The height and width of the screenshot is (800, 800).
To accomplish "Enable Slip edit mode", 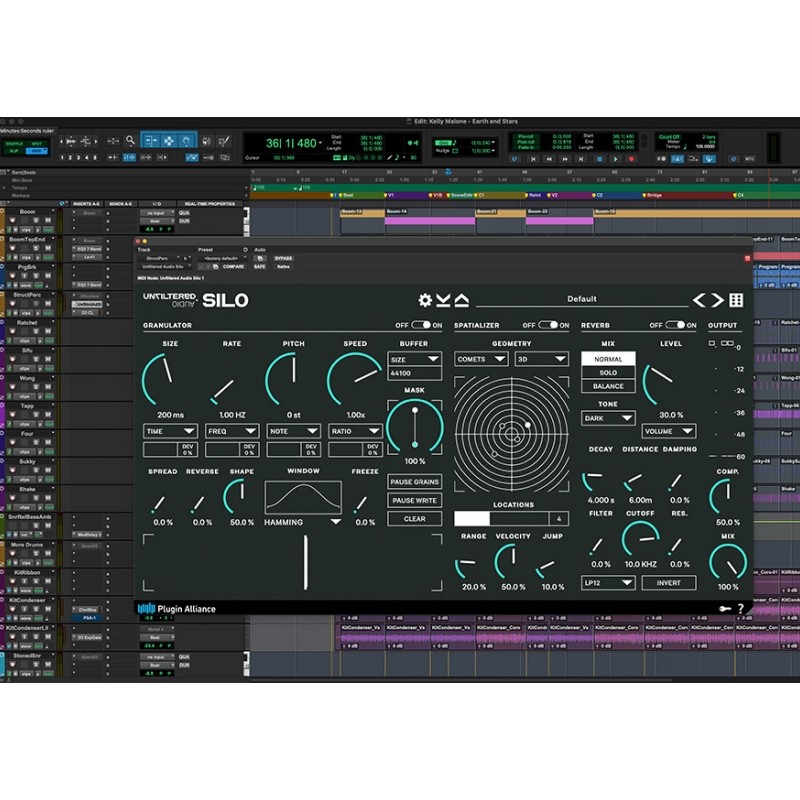I will coord(14,151).
